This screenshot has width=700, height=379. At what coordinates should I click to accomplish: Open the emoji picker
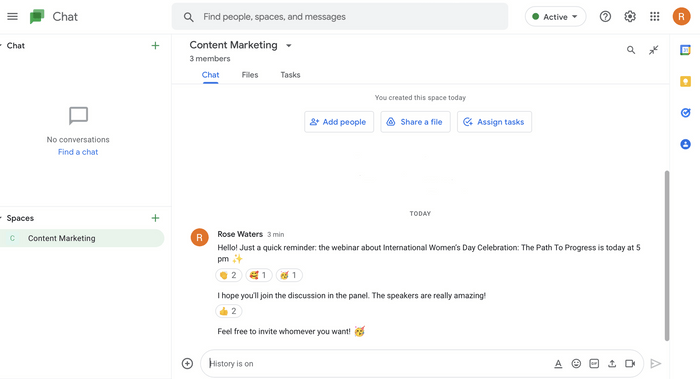pos(576,364)
